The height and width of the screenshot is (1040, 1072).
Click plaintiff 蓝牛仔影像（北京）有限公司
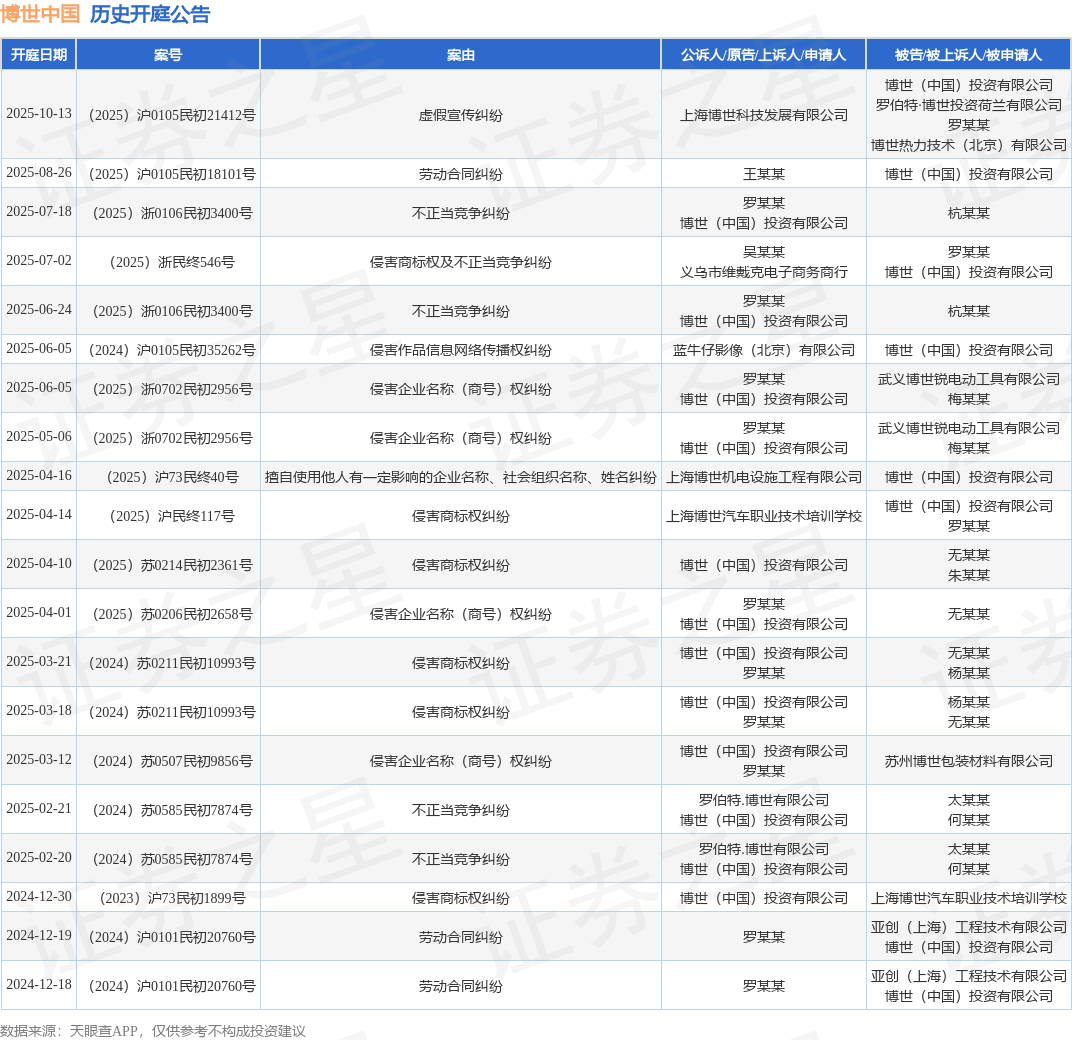click(x=764, y=350)
